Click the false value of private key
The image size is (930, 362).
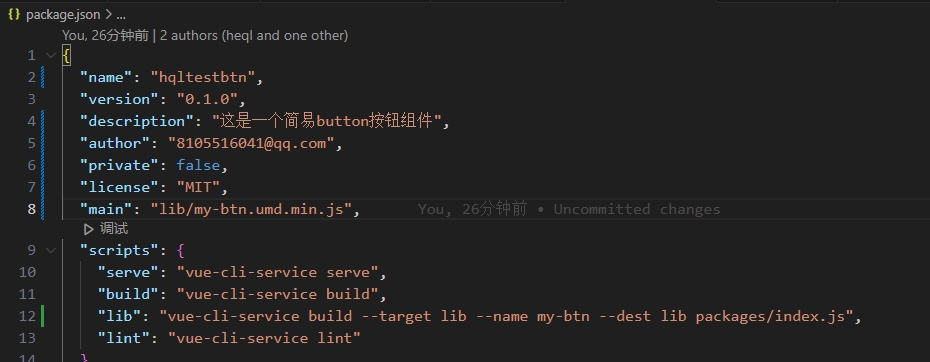pyautogui.click(x=198, y=165)
